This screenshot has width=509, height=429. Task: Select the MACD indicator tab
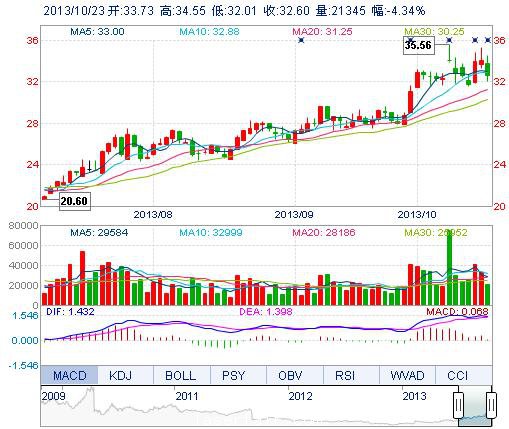[x=69, y=375]
